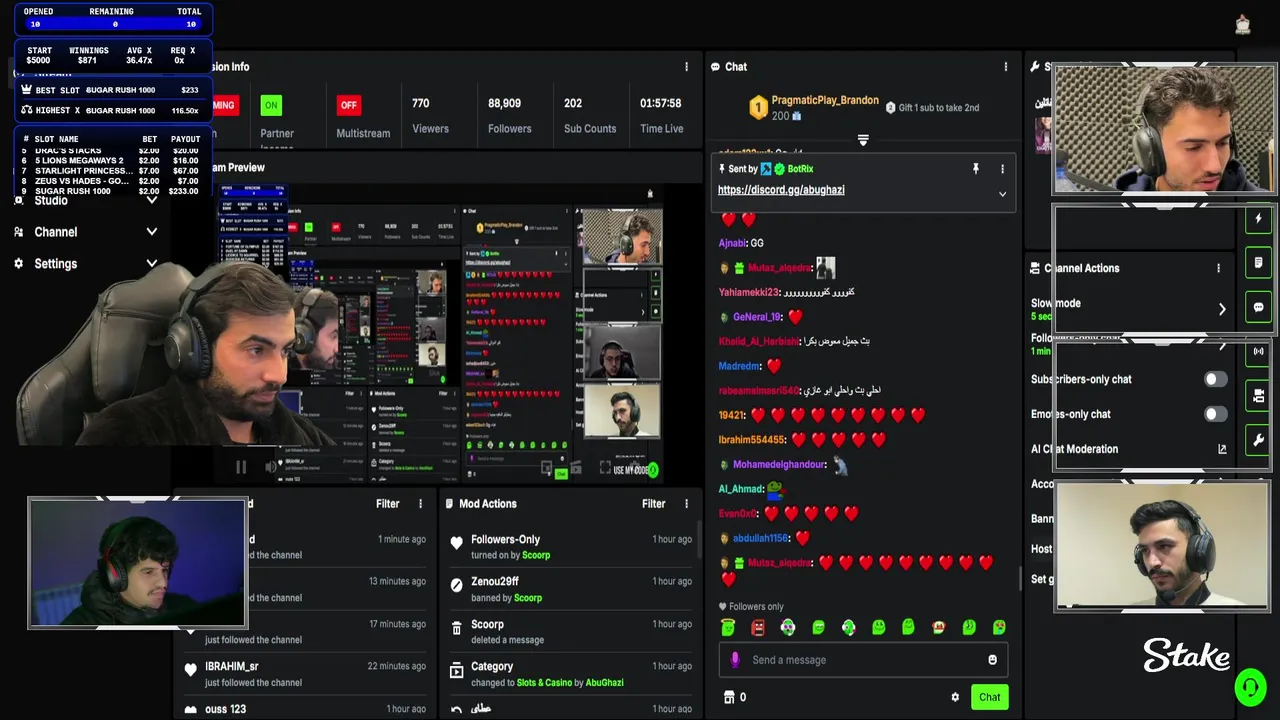Viewport: 1280px width, 720px height.
Task: Click collapse arrows above pinned message
Action: pyautogui.click(x=863, y=140)
